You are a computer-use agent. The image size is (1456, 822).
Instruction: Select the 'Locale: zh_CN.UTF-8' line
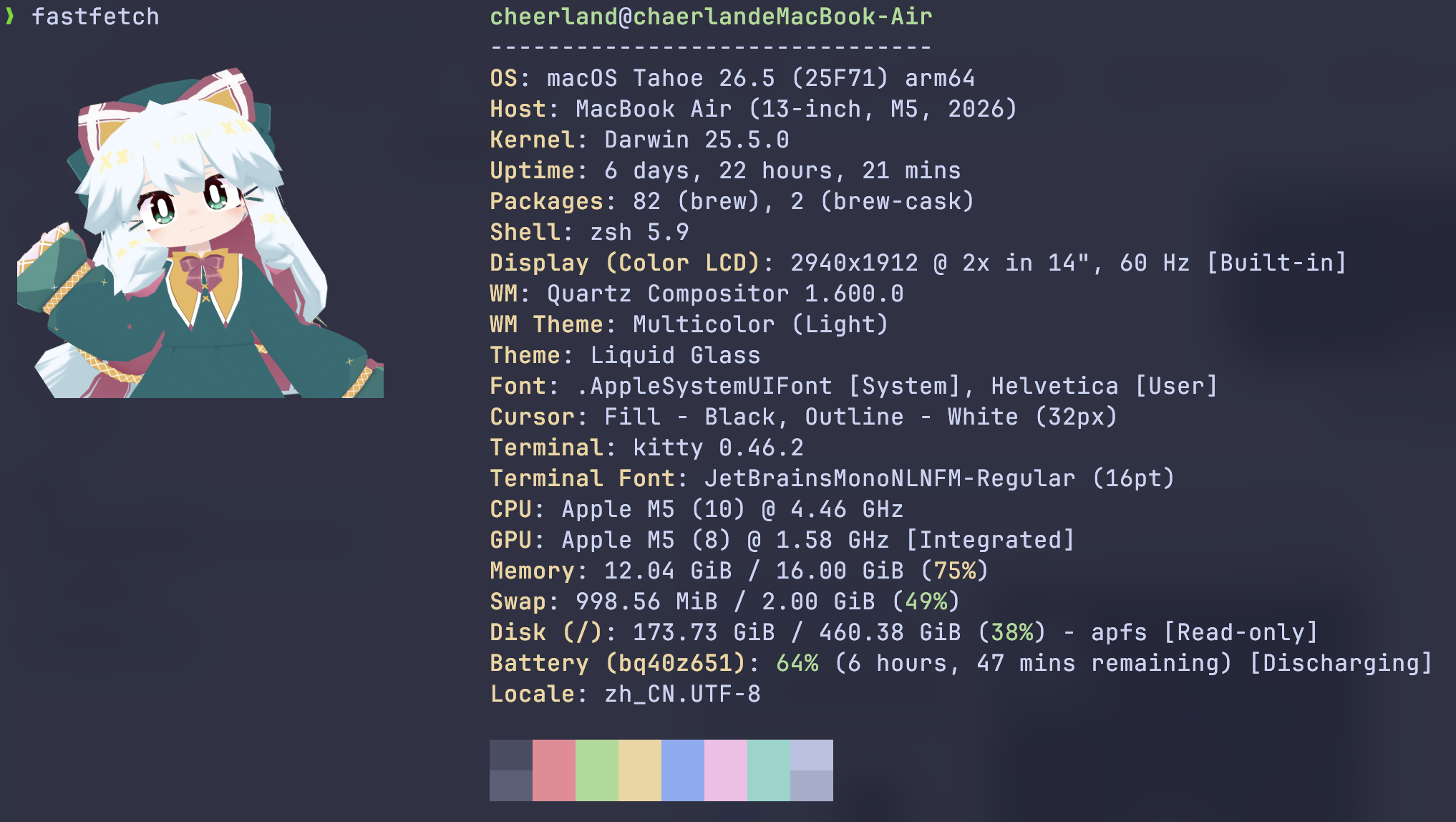[x=625, y=694]
